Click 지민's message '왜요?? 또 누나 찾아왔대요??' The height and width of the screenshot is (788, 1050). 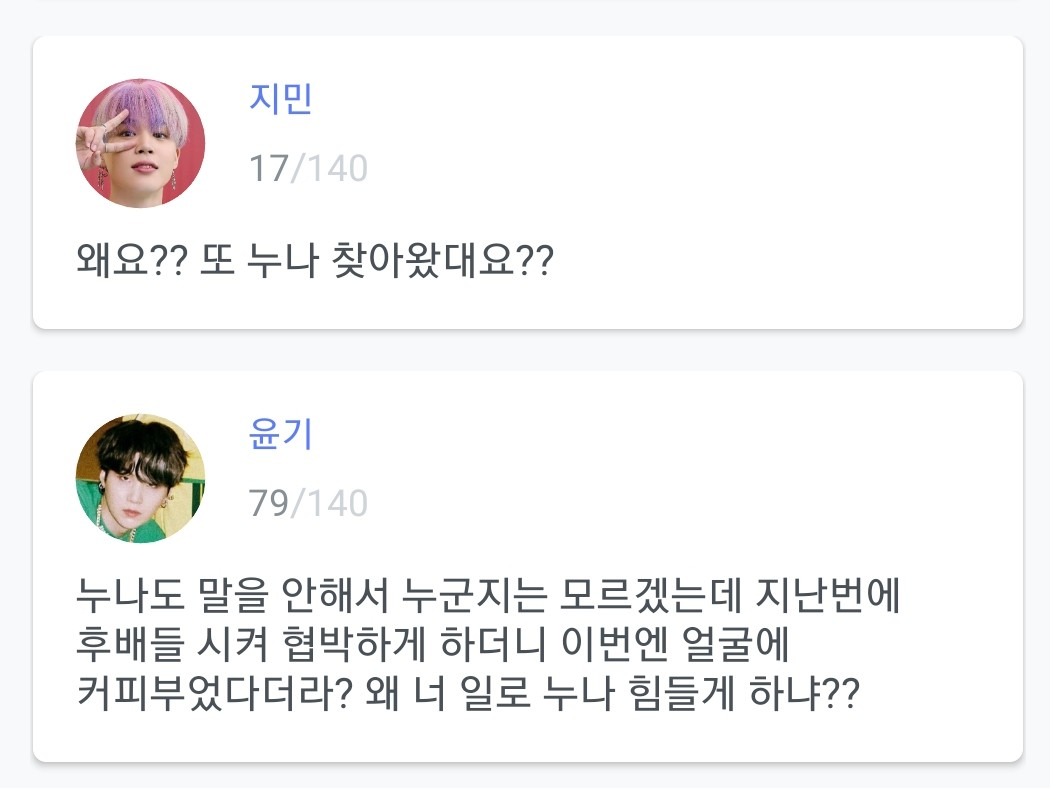point(314,265)
